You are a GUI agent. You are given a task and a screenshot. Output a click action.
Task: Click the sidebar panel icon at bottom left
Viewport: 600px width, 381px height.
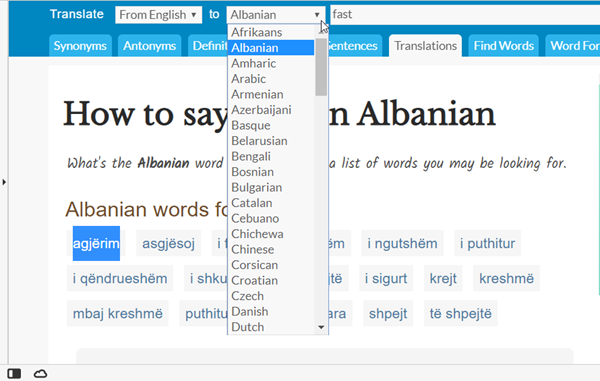14,373
